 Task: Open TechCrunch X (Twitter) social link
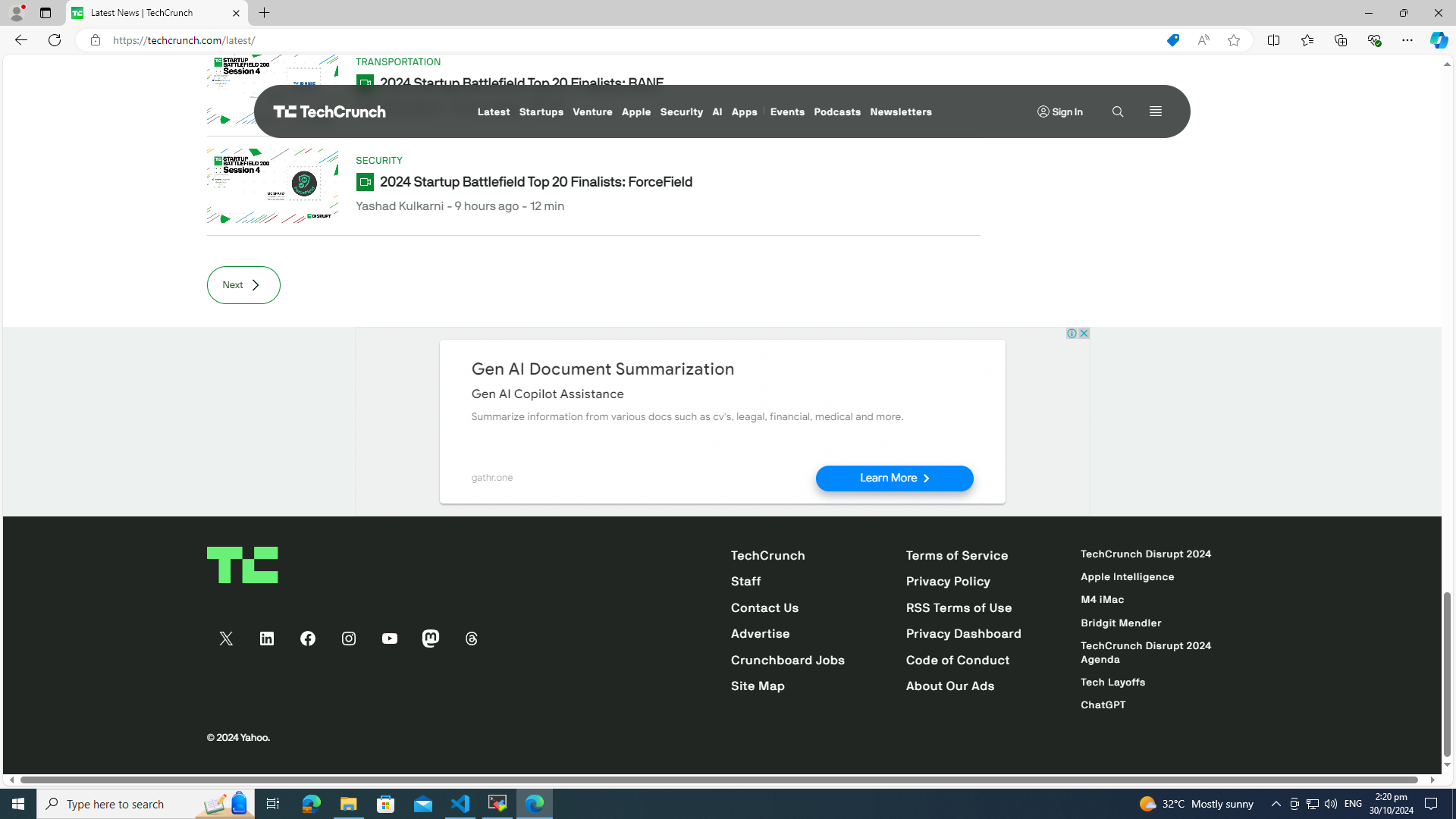pos(226,639)
